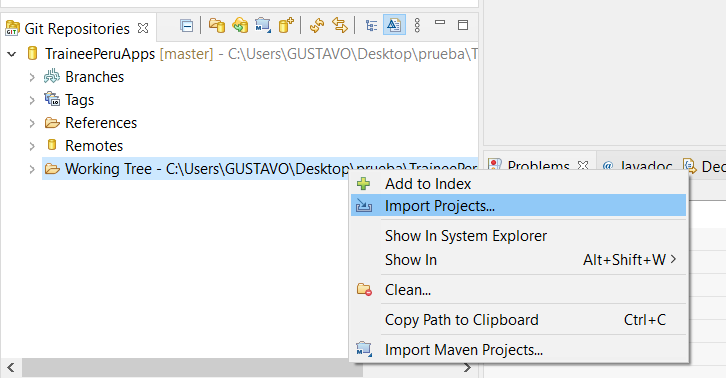Image resolution: width=726 pixels, height=378 pixels.
Task: Choose Clean... from context menu
Action: click(518, 290)
